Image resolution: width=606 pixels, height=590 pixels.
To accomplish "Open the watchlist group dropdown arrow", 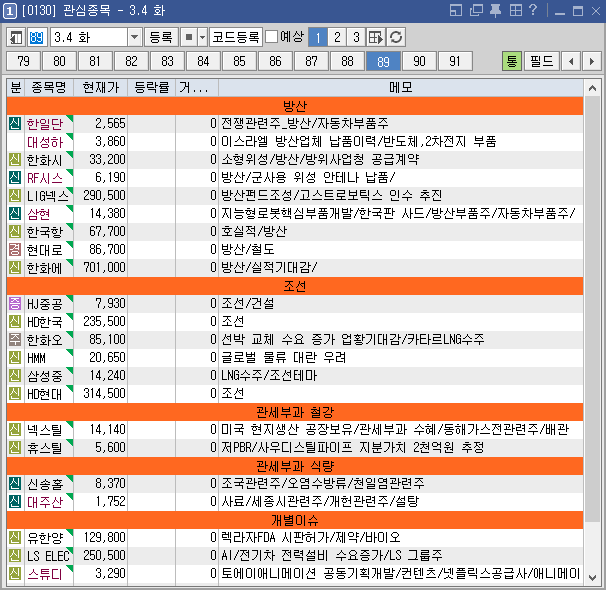I will click(134, 37).
